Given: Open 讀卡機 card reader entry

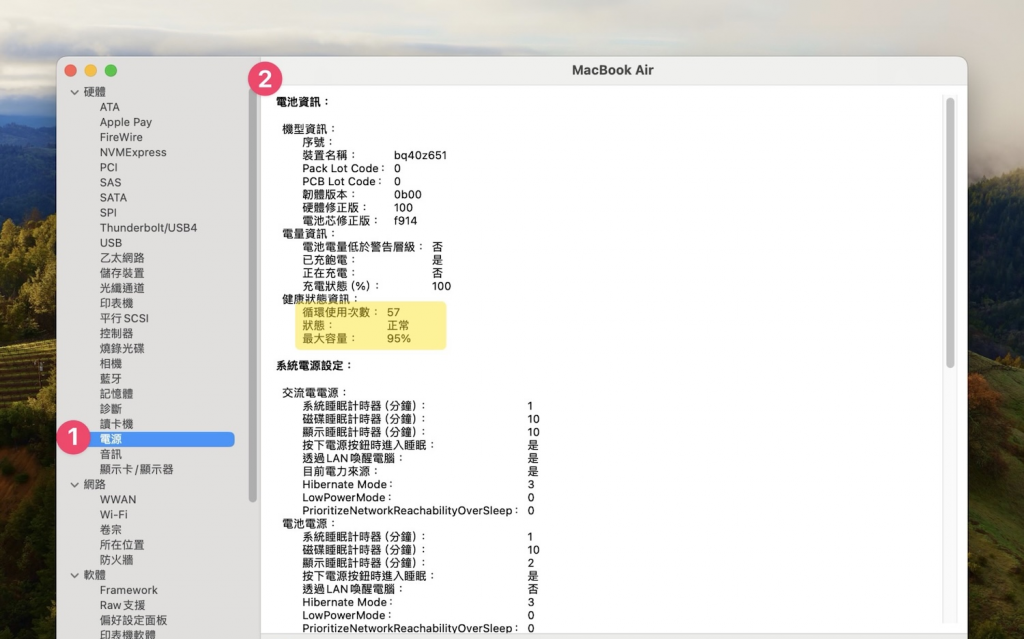Looking at the screenshot, I should tap(116, 423).
